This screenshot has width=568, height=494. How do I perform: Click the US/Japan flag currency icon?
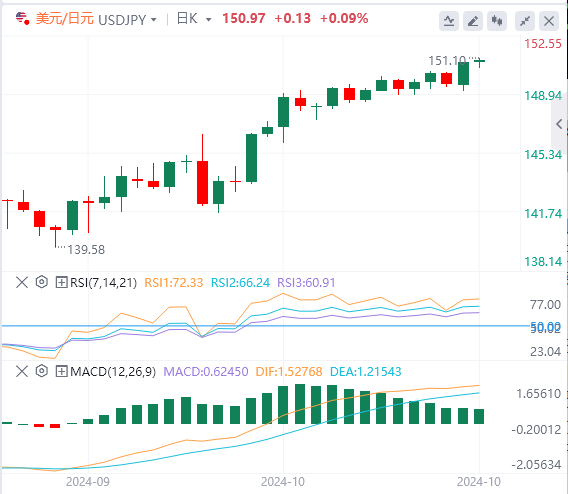pyautogui.click(x=22, y=18)
